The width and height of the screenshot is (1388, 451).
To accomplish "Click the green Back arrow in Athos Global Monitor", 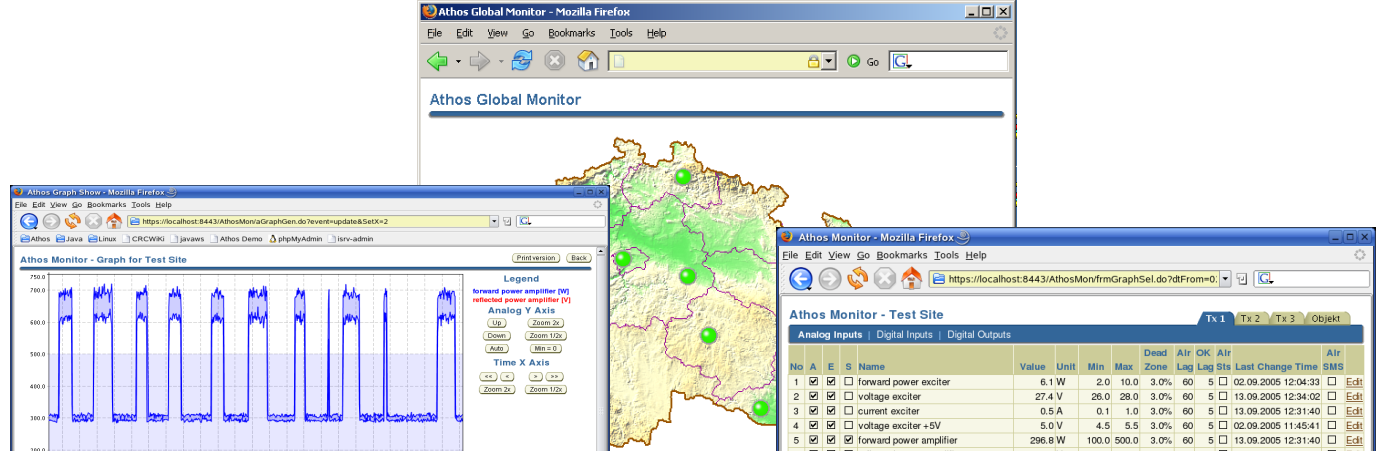I will point(437,61).
